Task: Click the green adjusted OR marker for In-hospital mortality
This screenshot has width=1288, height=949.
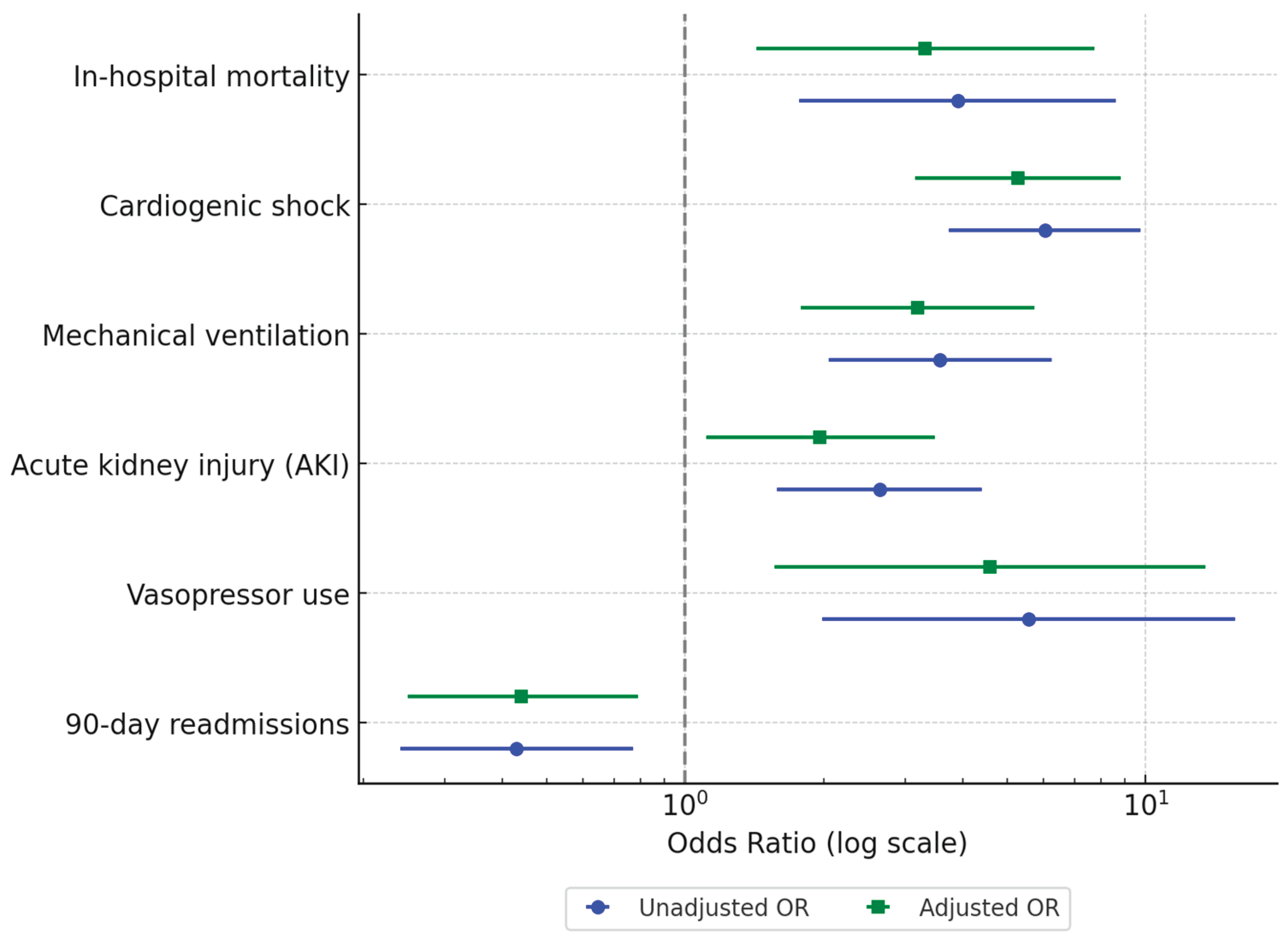Action: (925, 48)
